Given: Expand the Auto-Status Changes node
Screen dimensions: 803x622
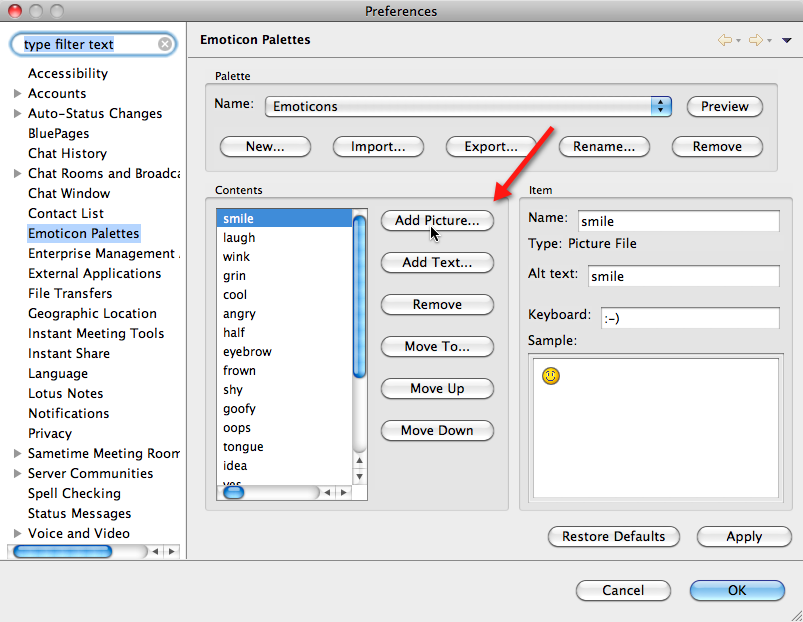Looking at the screenshot, I should click(x=17, y=113).
